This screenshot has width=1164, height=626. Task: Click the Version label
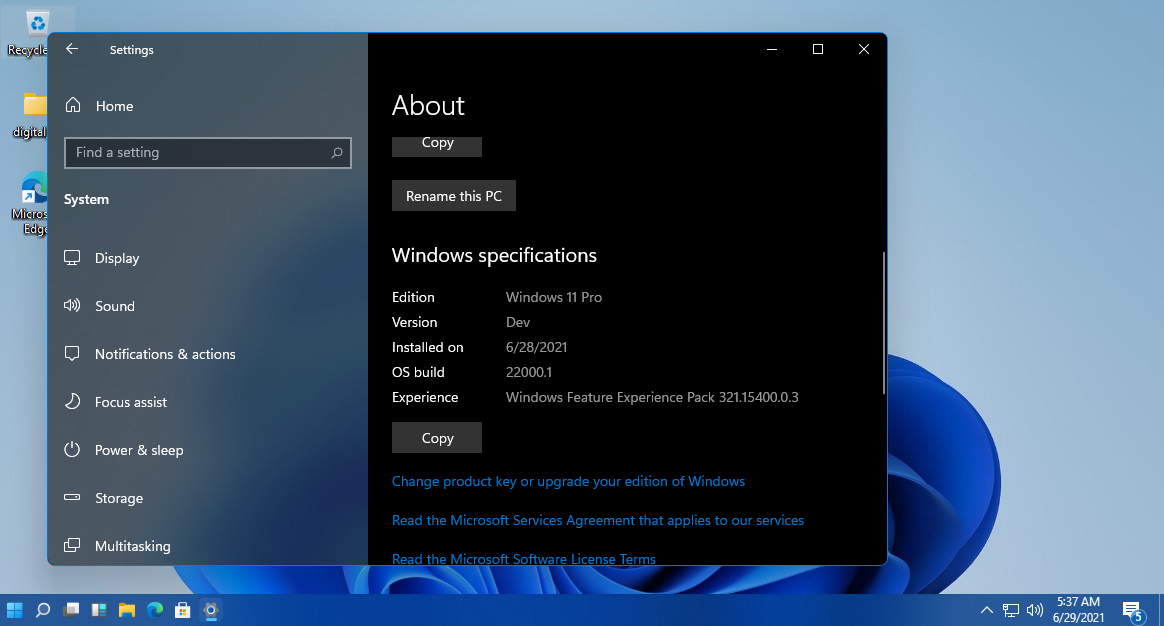click(414, 322)
